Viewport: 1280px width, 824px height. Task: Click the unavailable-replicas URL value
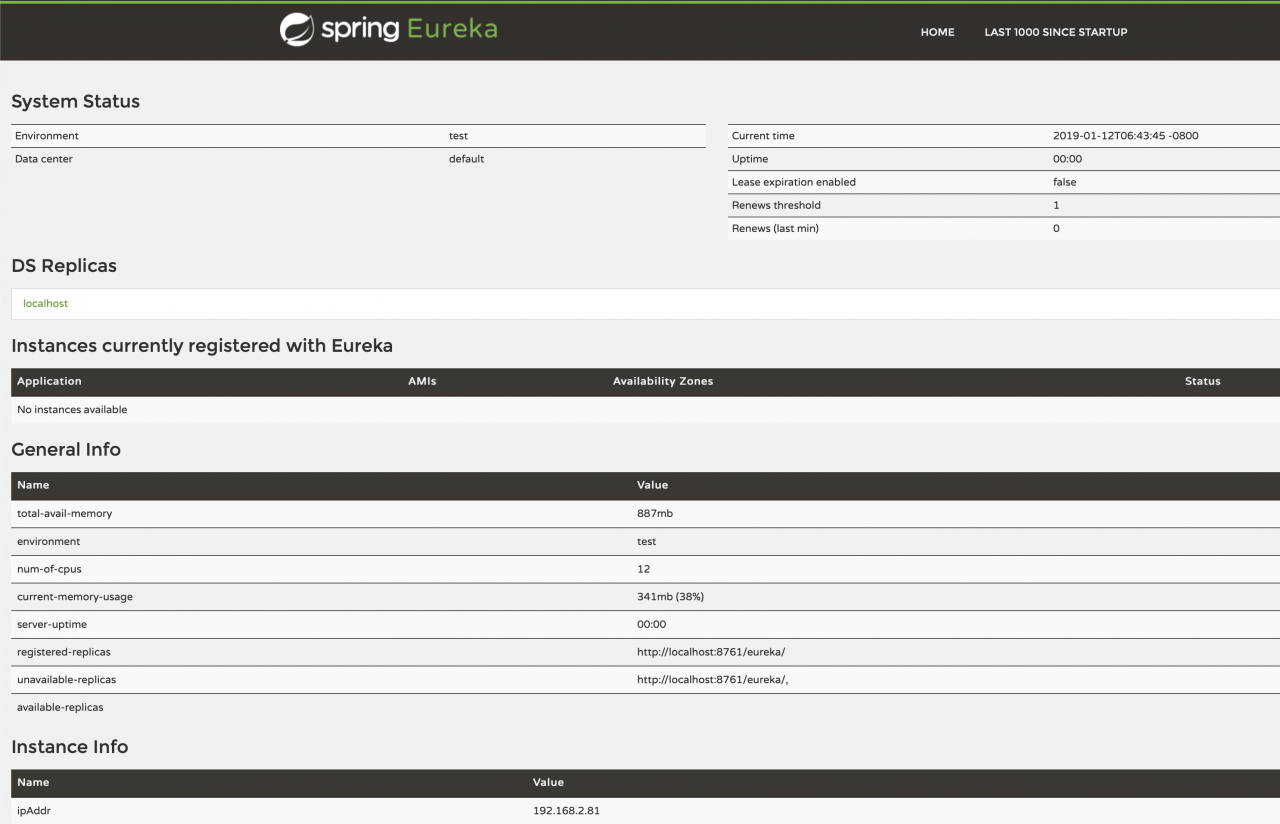(713, 679)
